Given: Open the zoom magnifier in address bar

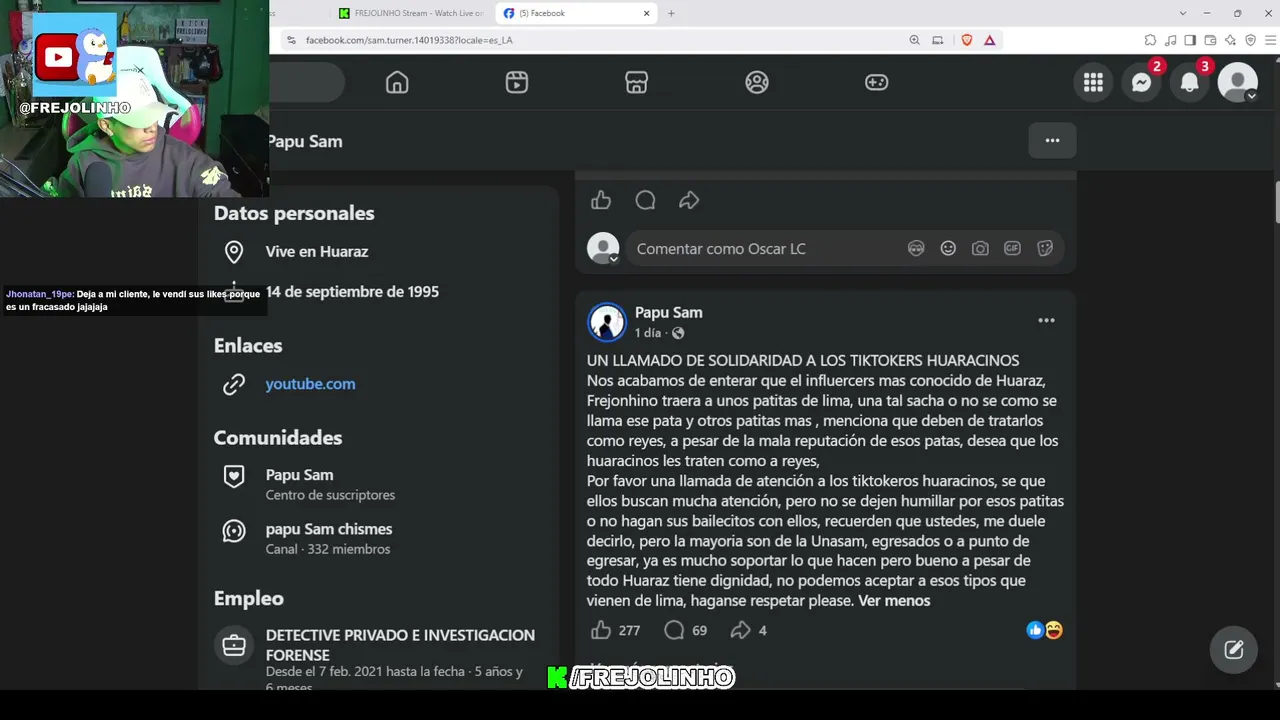Looking at the screenshot, I should coord(915,40).
